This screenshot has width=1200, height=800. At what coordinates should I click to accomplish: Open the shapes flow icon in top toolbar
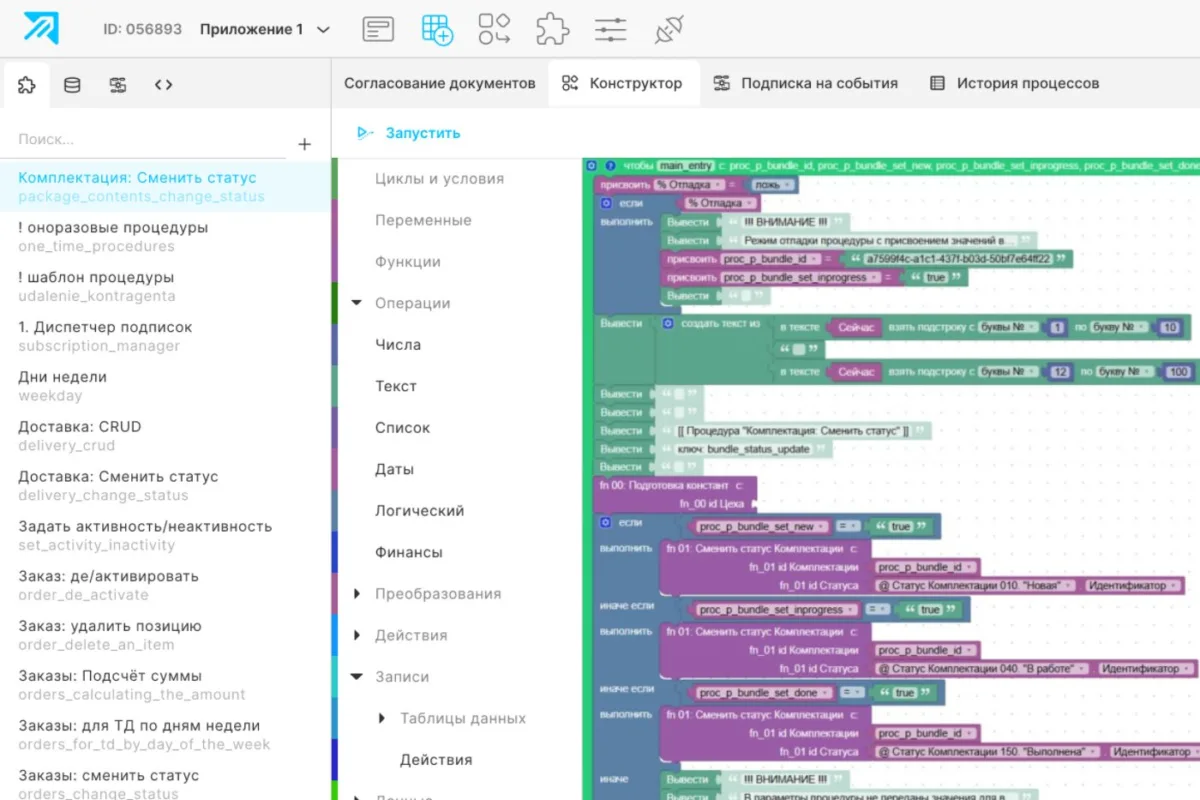coord(494,29)
